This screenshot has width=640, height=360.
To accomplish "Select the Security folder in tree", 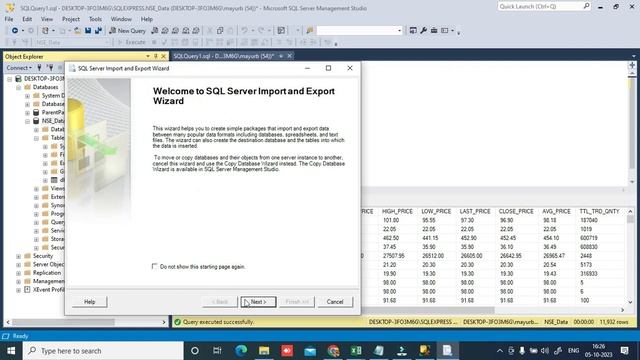I will [43, 256].
